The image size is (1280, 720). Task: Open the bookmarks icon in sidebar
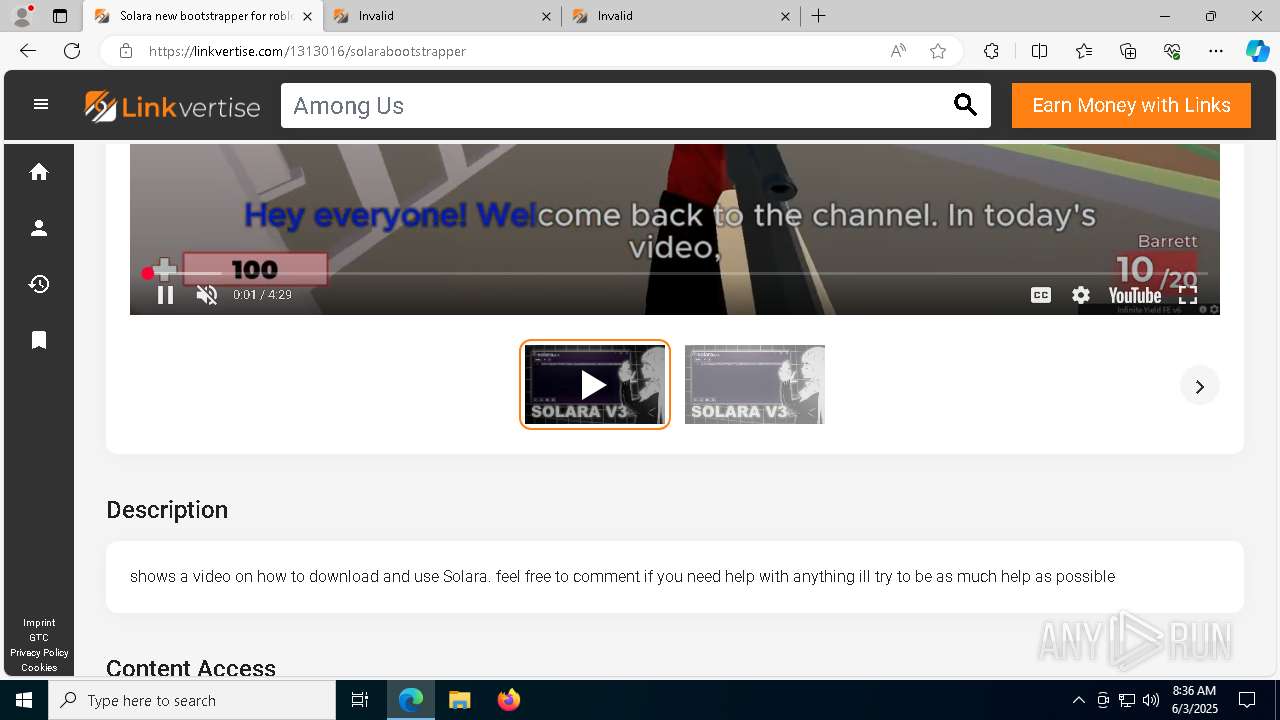point(39,340)
